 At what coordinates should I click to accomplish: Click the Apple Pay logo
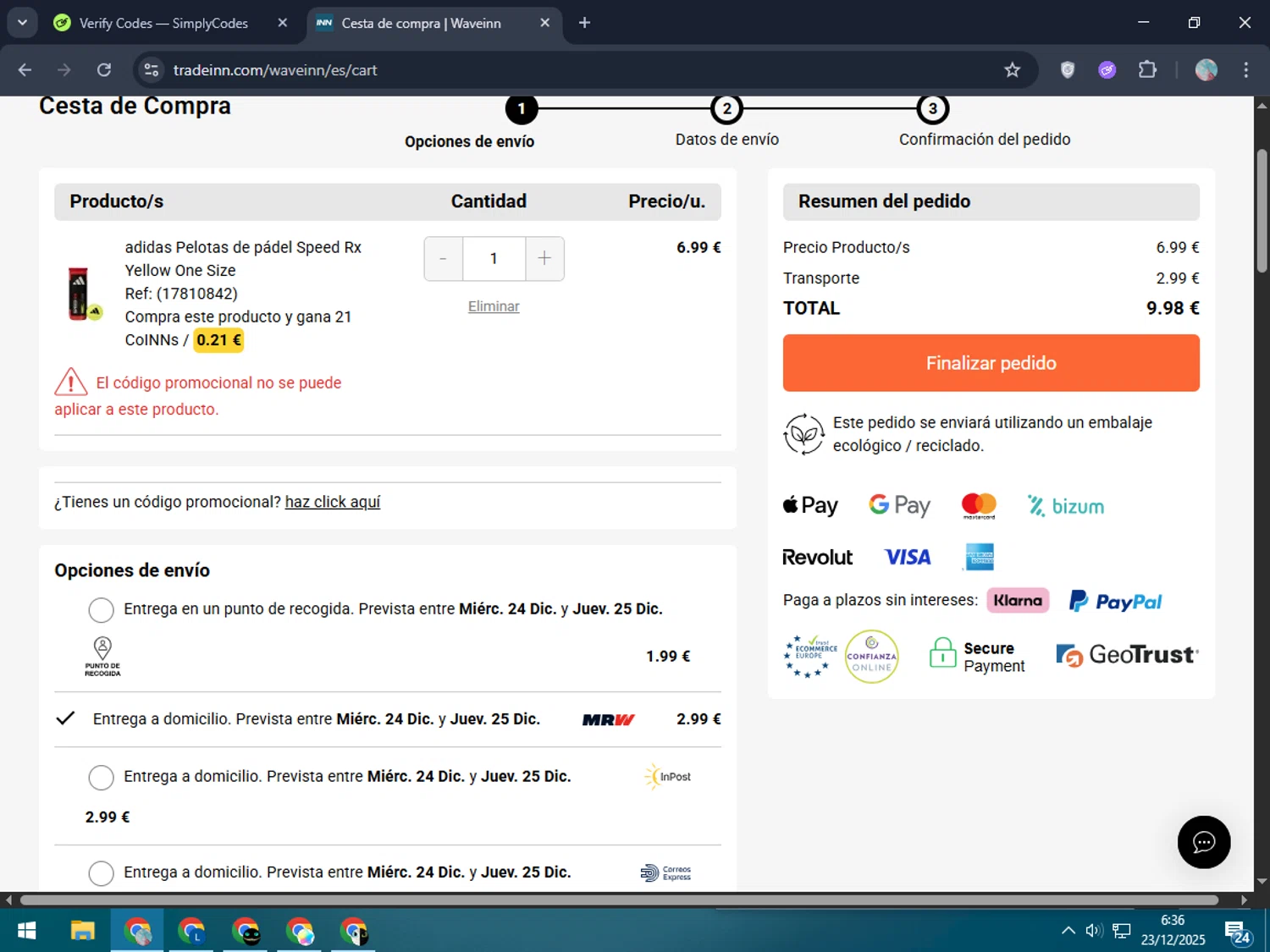point(810,506)
